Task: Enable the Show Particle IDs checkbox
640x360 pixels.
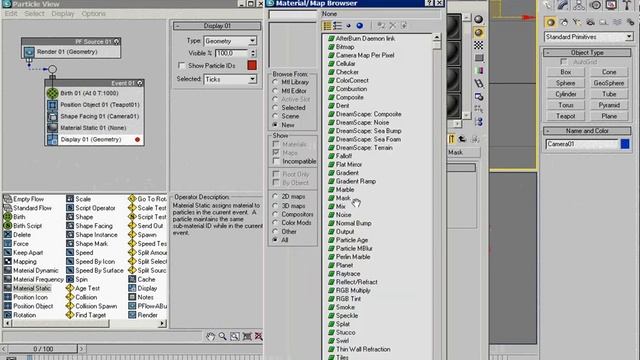Action: tap(182, 65)
